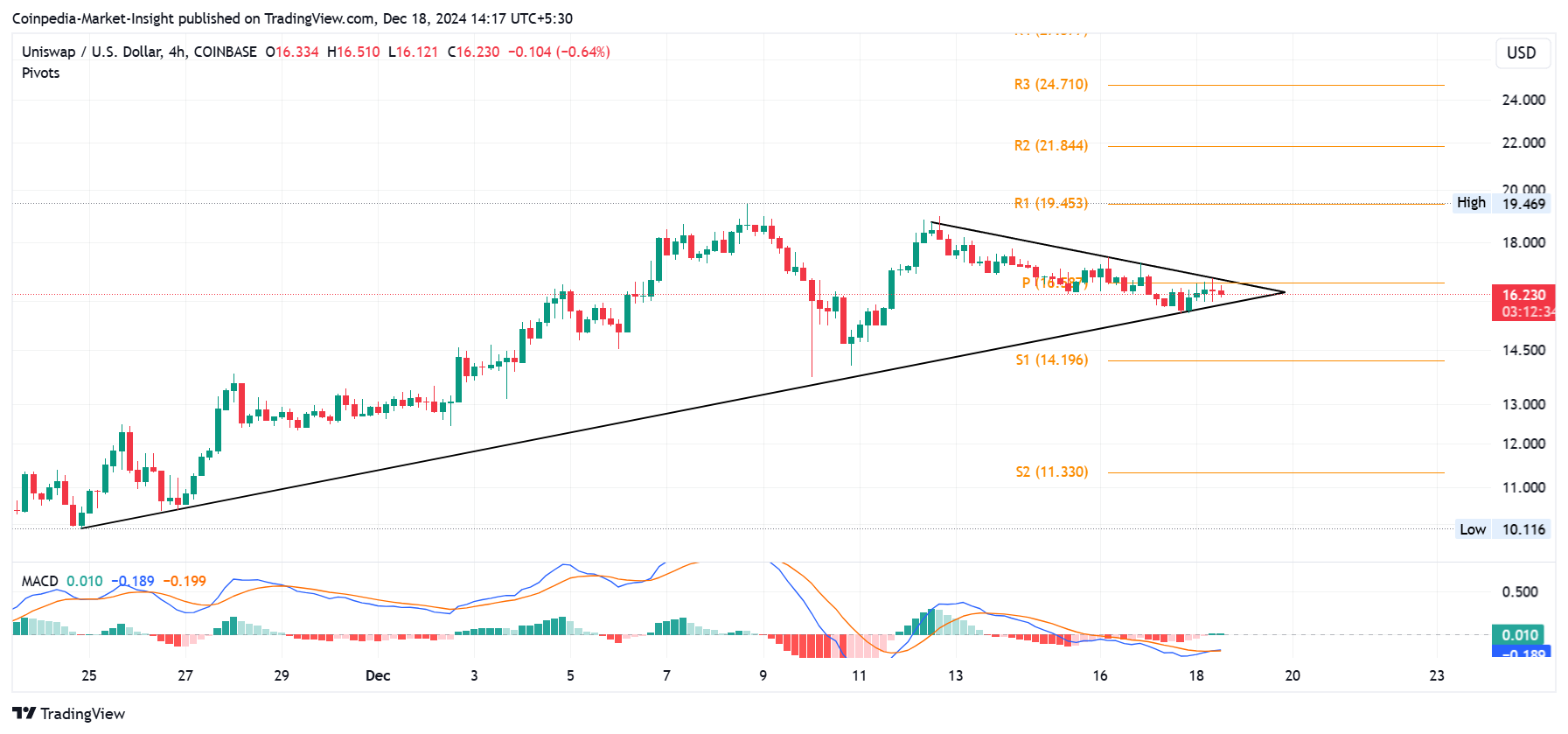This screenshot has height=734, width=1568.
Task: Click the 24.000 price axis value
Action: coord(1523,100)
